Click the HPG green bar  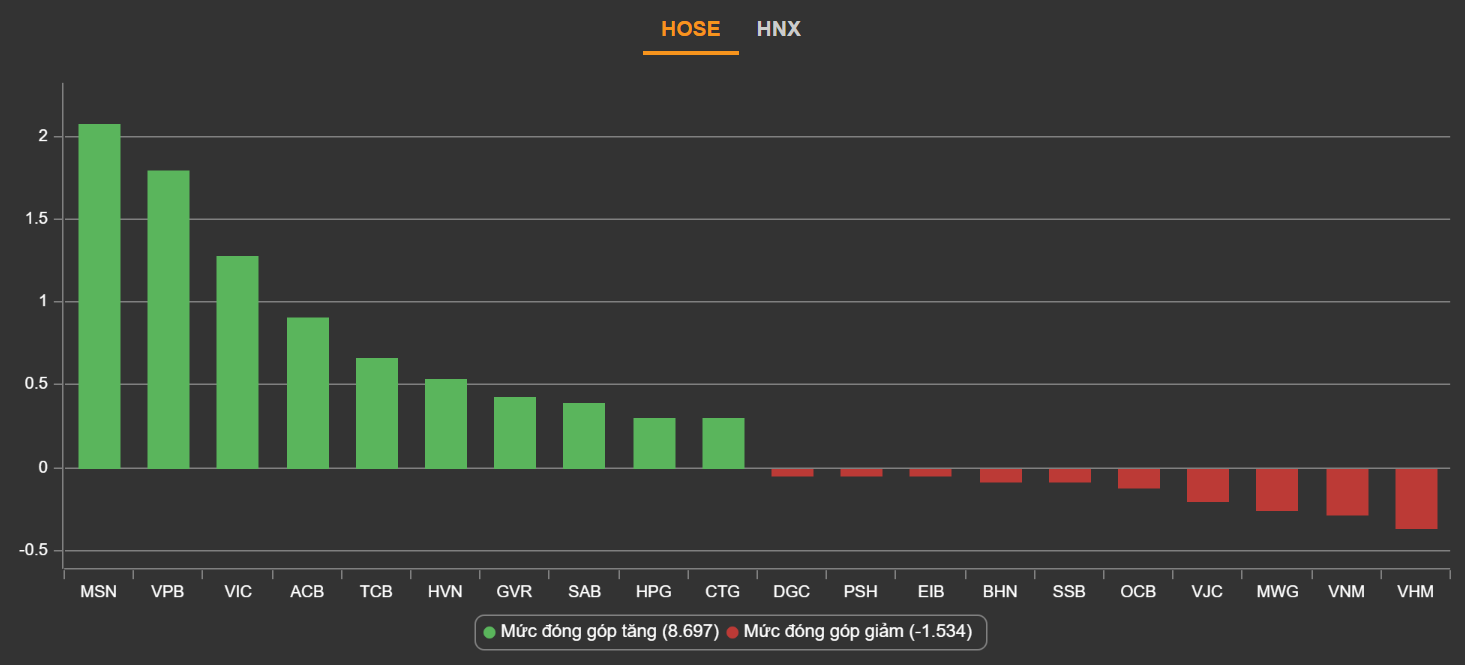[x=654, y=443]
